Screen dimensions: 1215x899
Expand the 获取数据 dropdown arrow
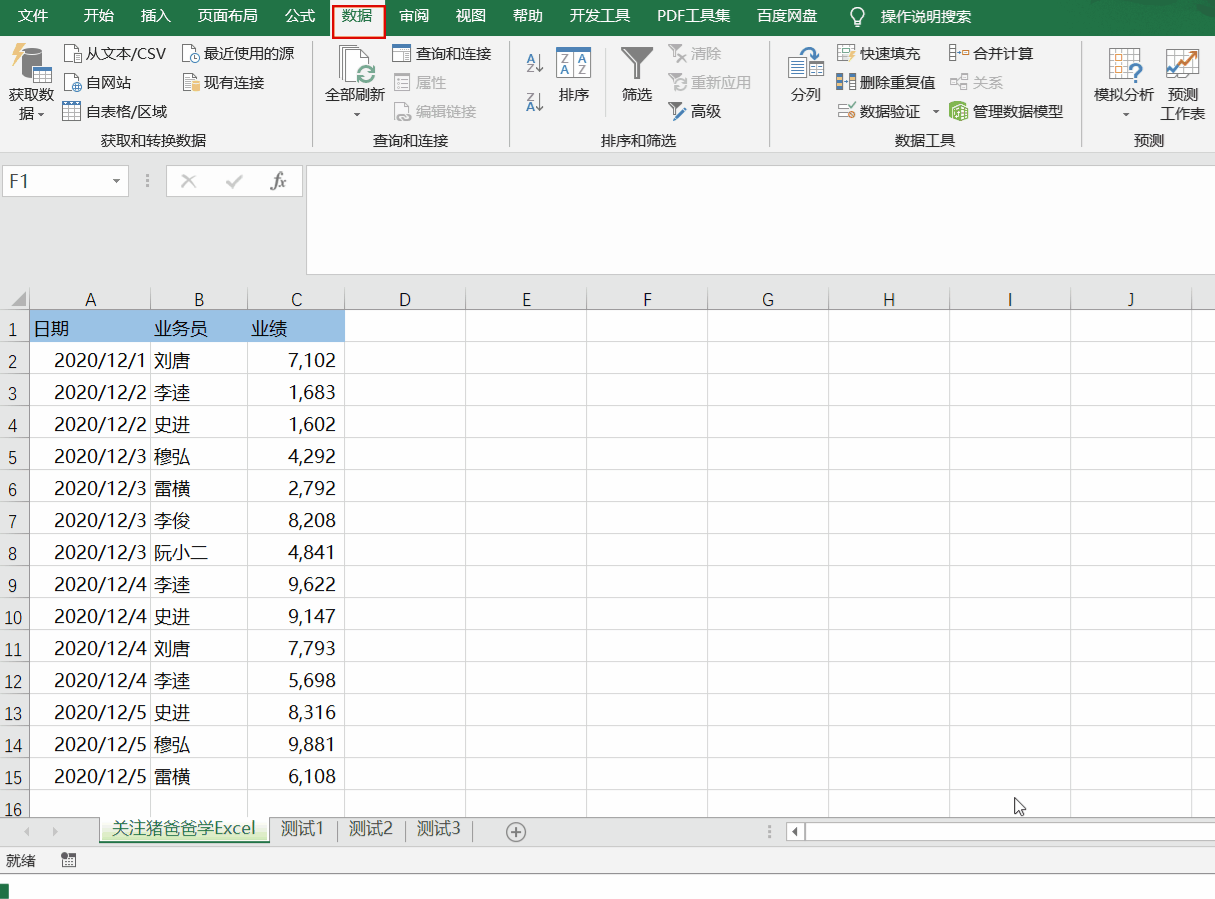(41, 115)
